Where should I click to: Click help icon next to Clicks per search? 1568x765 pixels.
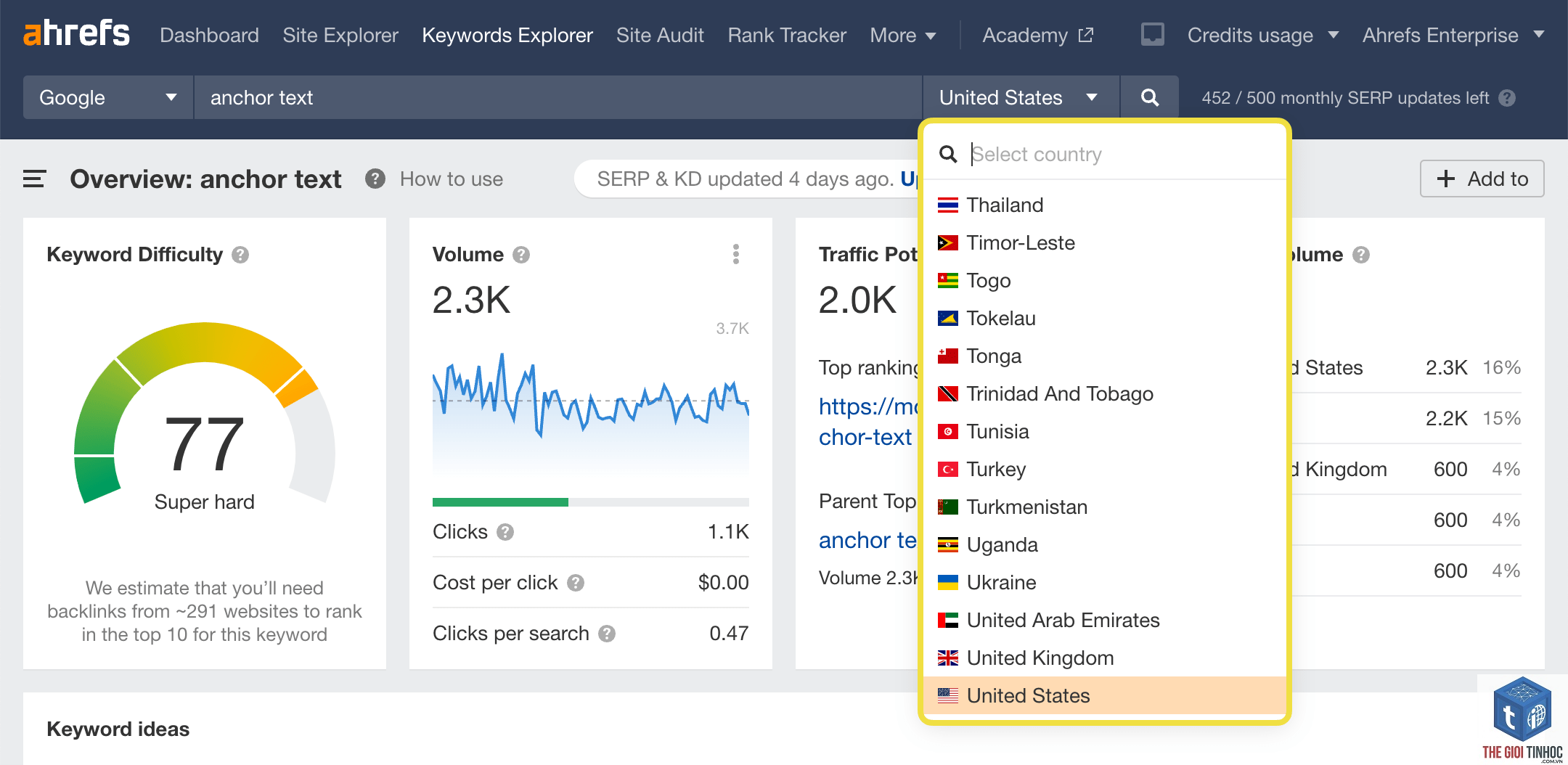click(x=607, y=634)
